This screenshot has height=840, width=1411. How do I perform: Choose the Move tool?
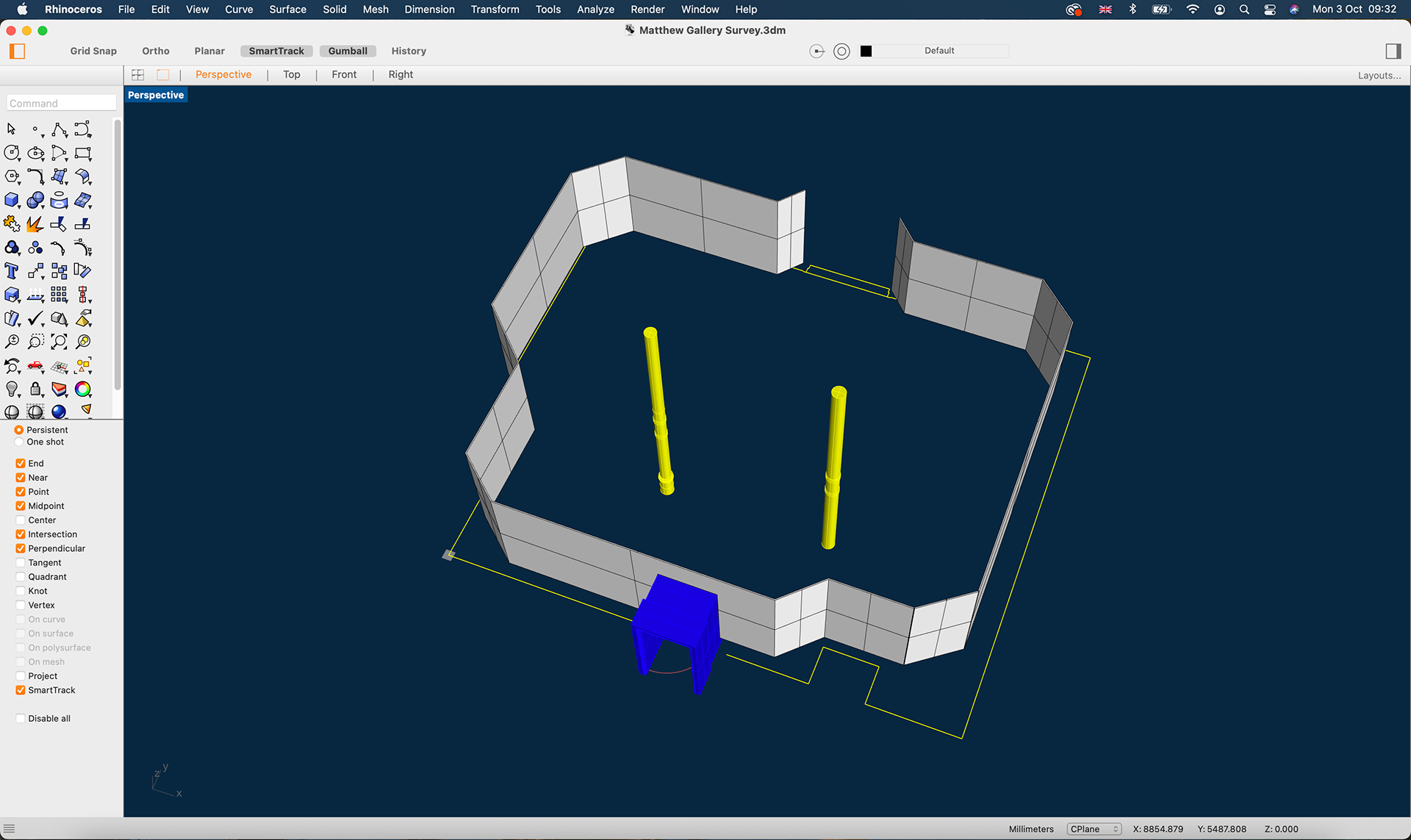[35, 271]
